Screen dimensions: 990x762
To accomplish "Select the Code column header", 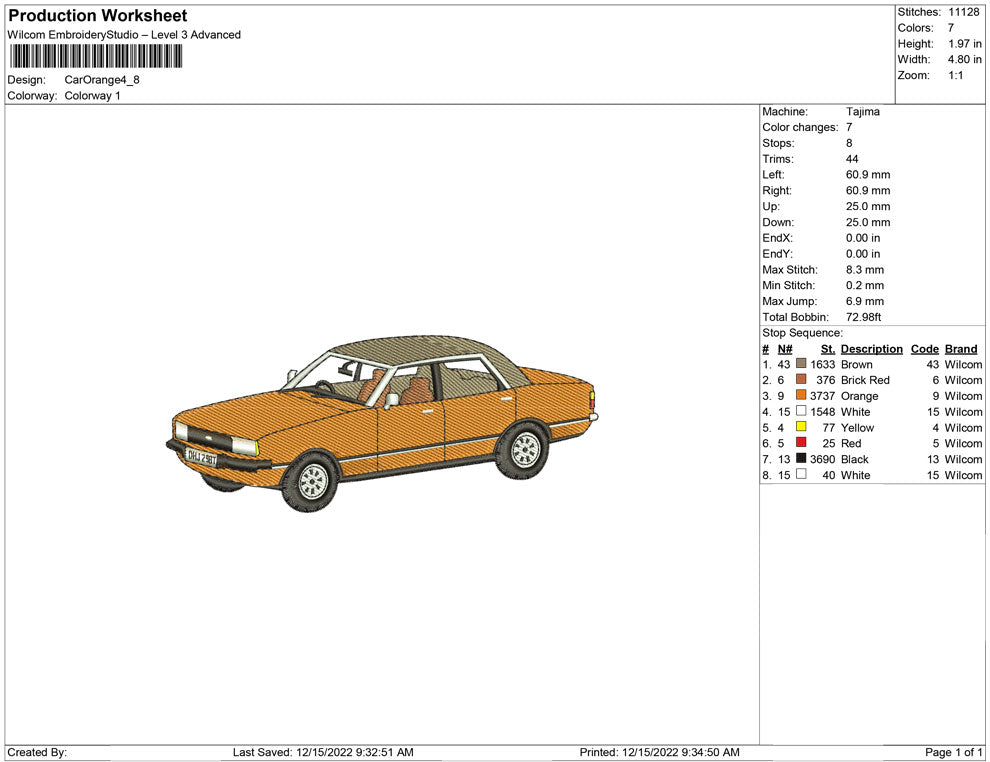I will 924,349.
